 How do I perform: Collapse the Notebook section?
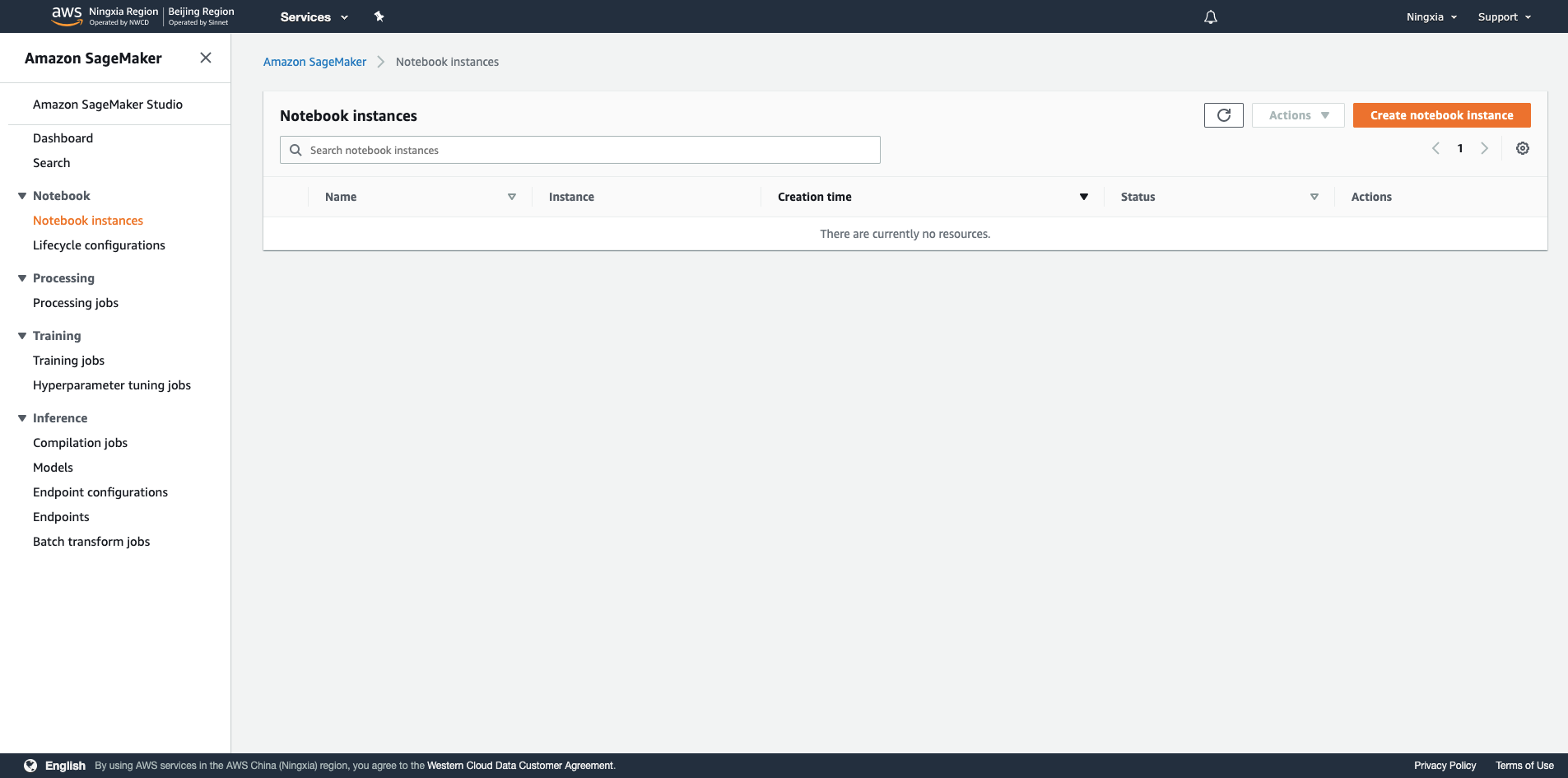pyautogui.click(x=22, y=196)
